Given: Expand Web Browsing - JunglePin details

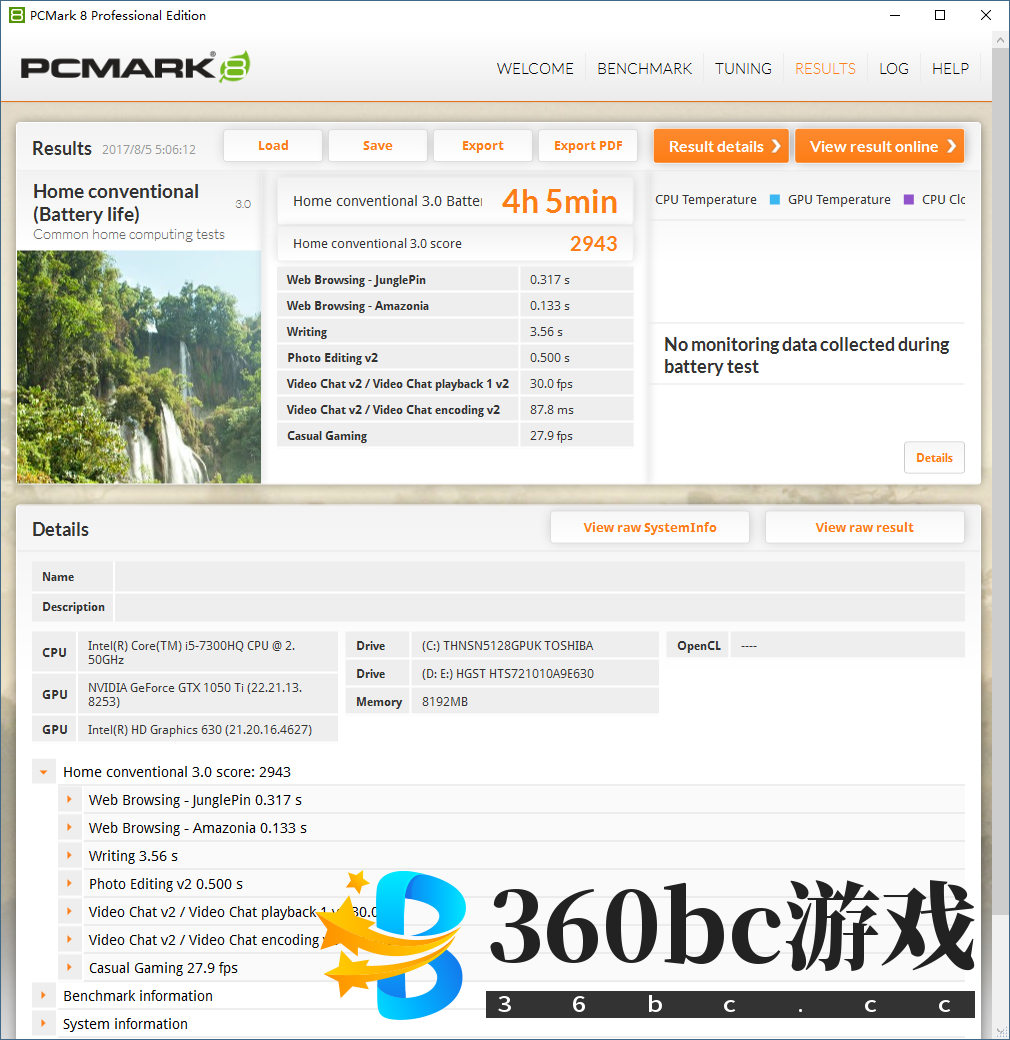Looking at the screenshot, I should tap(70, 800).
